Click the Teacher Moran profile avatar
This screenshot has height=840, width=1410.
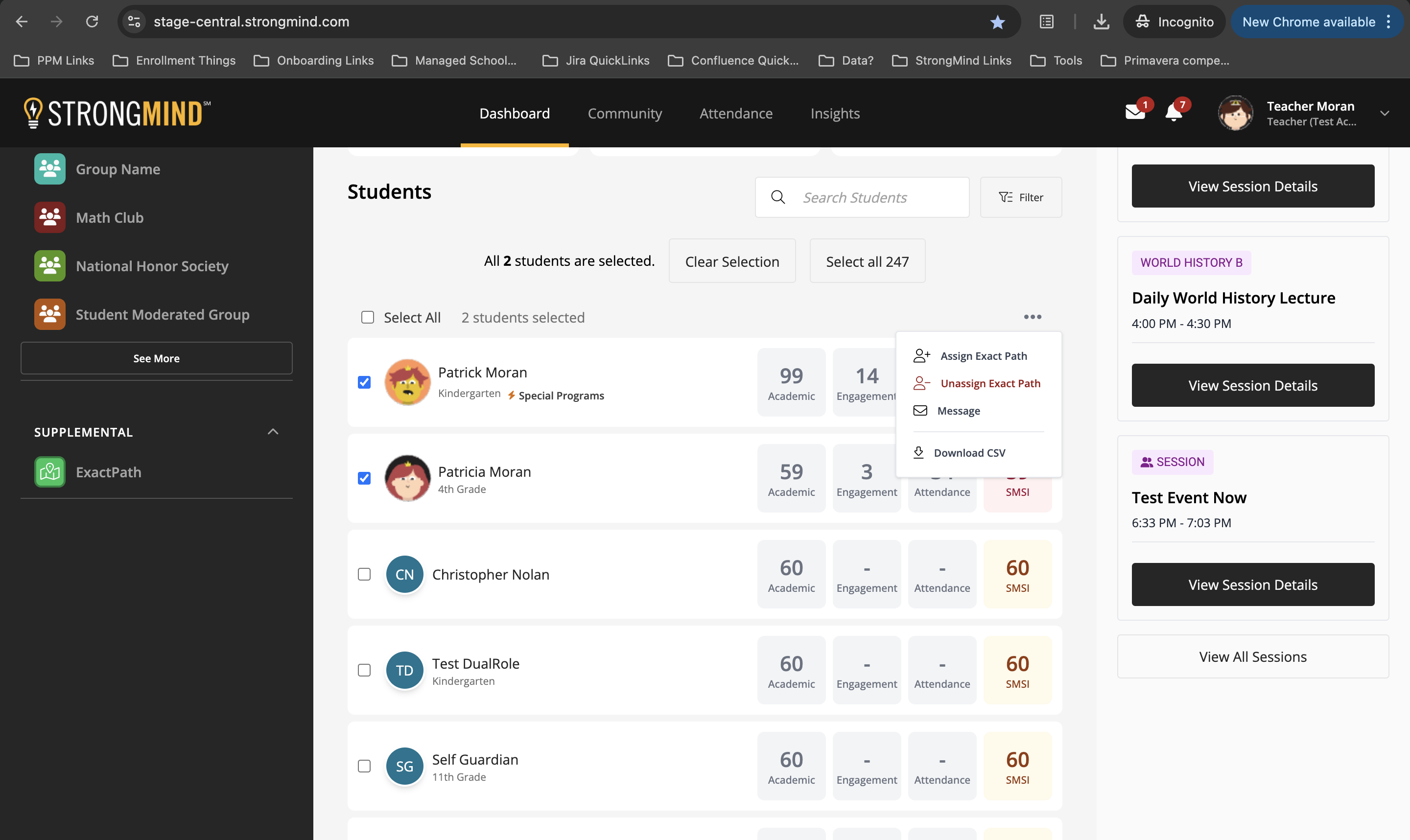(x=1235, y=113)
